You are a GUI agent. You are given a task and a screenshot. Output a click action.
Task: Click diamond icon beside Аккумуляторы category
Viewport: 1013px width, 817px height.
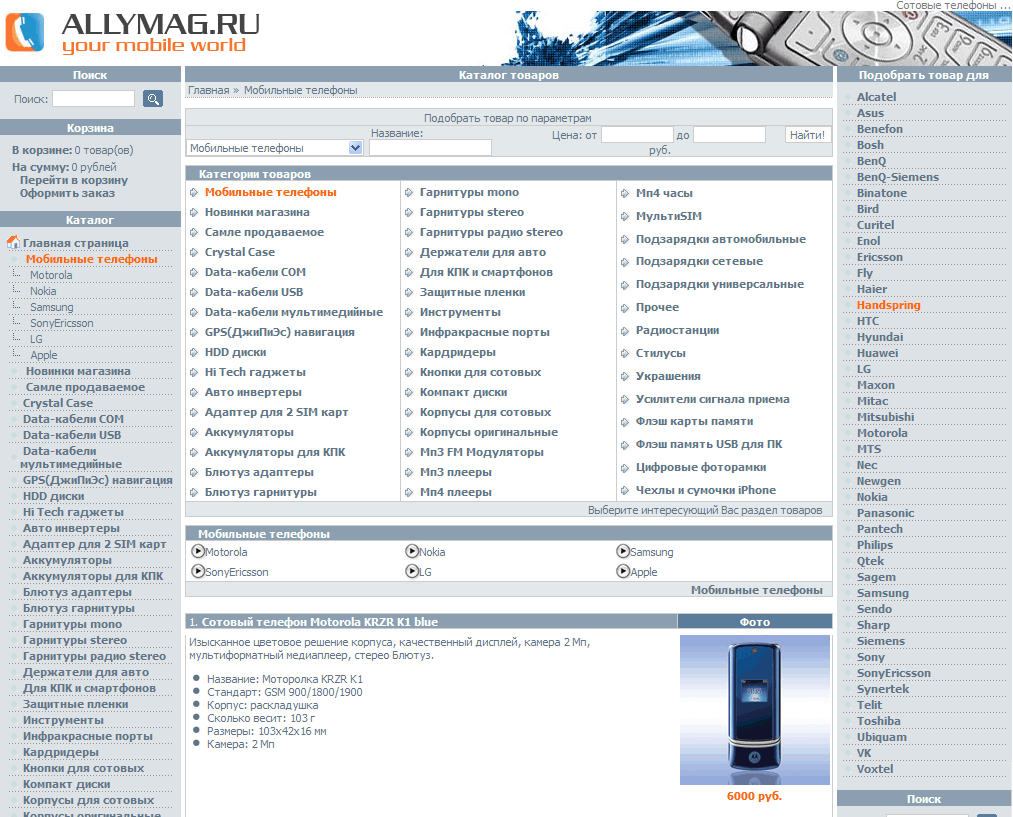tap(194, 433)
